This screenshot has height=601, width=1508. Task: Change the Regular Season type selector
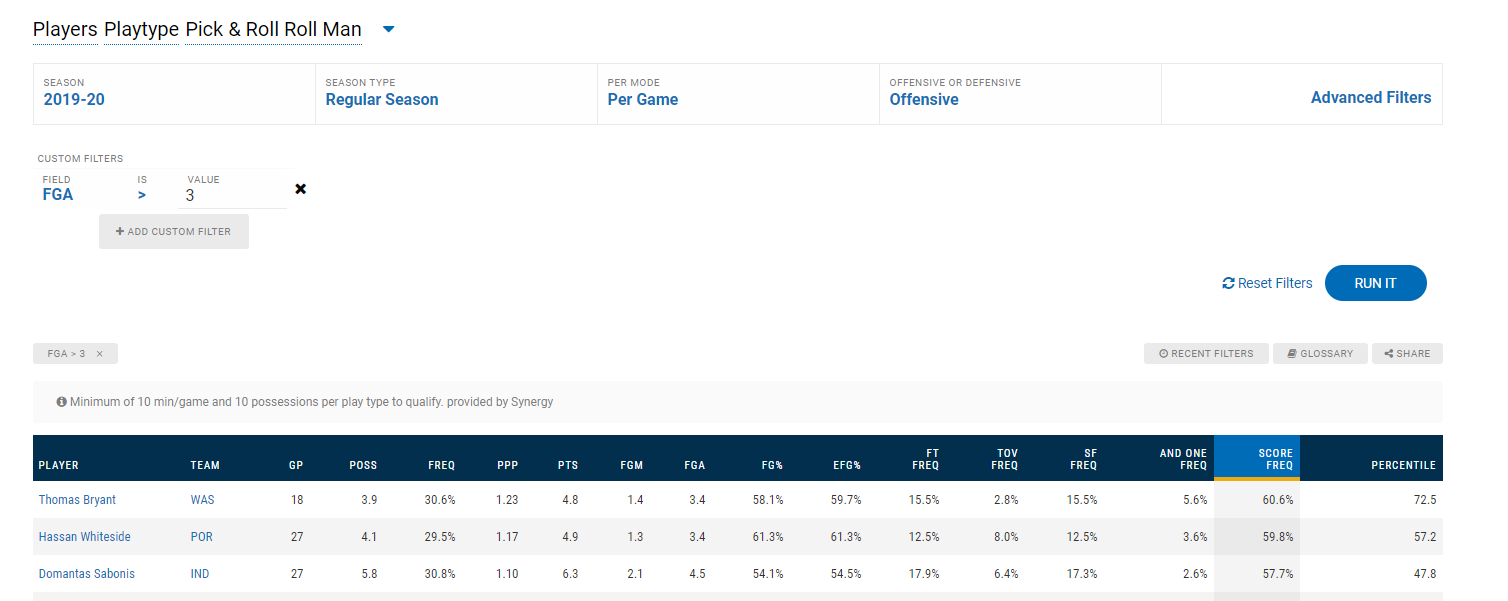382,99
